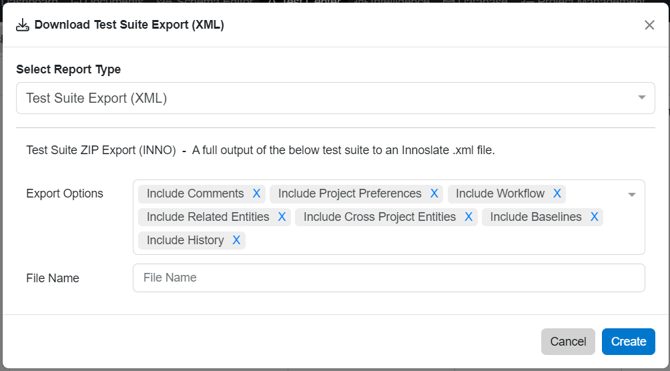Open the Select Report Type dropdown
670x371 pixels.
coord(335,98)
